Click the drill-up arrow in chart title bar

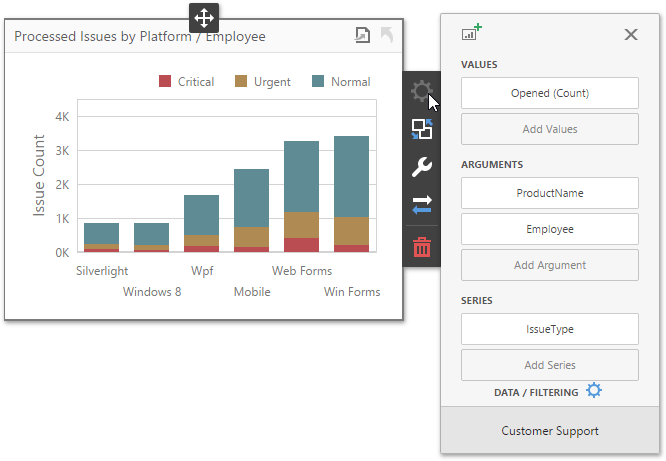(x=387, y=36)
